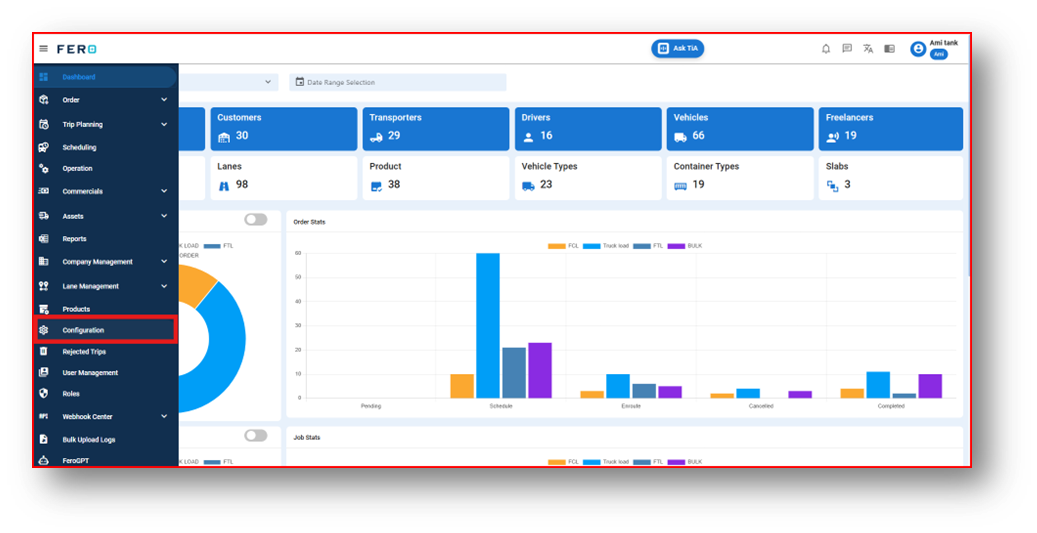Click the FeroGPT robot icon

point(44,461)
